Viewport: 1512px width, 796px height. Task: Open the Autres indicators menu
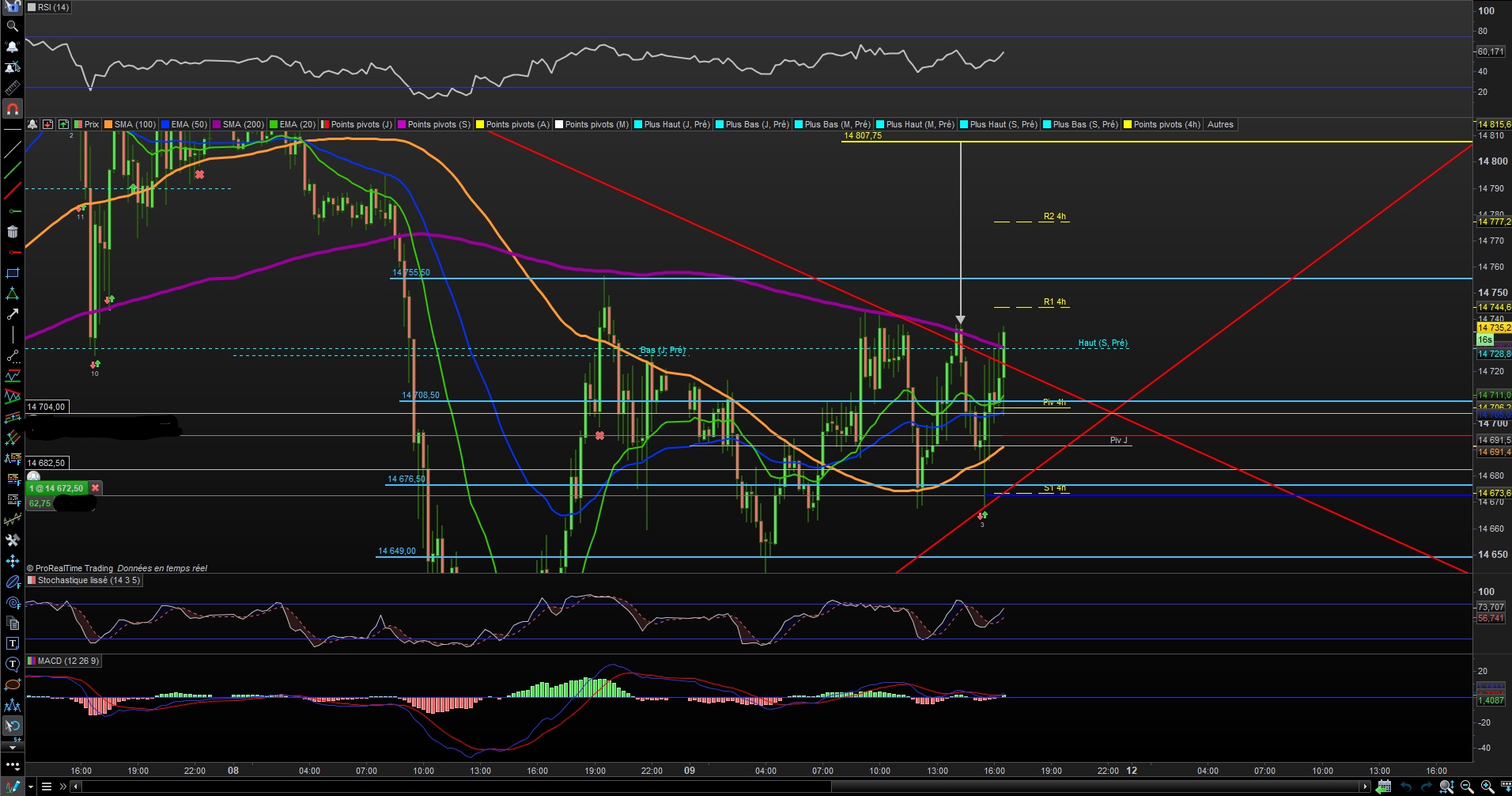pyautogui.click(x=1220, y=124)
